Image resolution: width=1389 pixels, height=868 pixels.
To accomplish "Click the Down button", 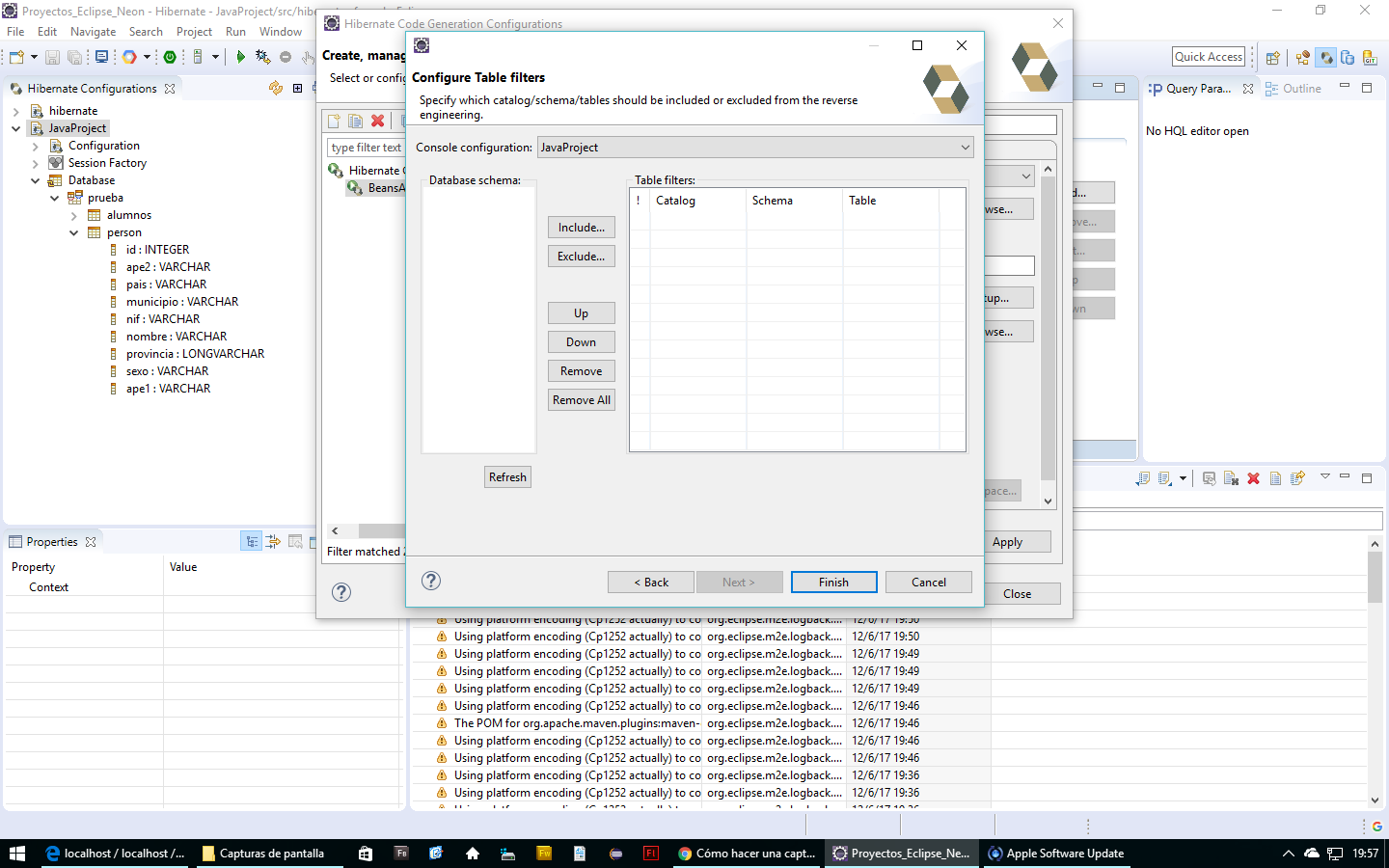I will [582, 342].
